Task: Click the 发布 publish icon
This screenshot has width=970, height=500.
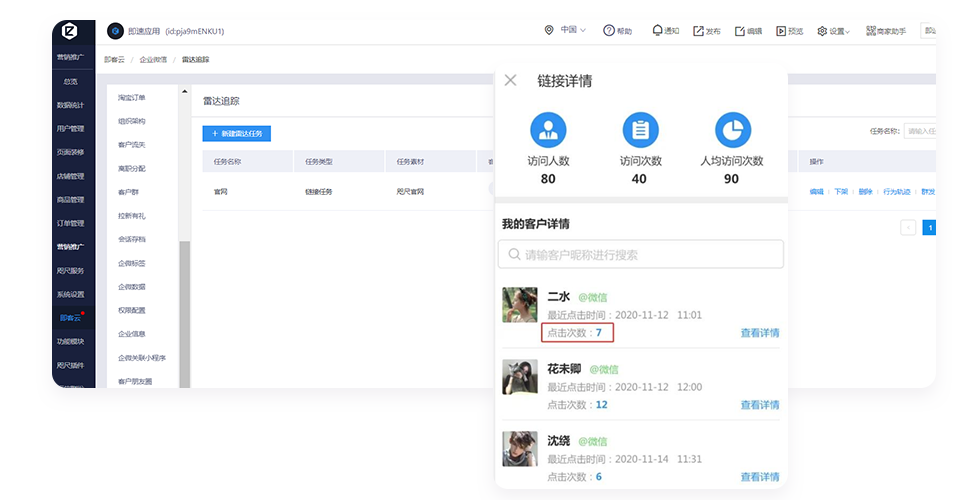Action: 699,31
